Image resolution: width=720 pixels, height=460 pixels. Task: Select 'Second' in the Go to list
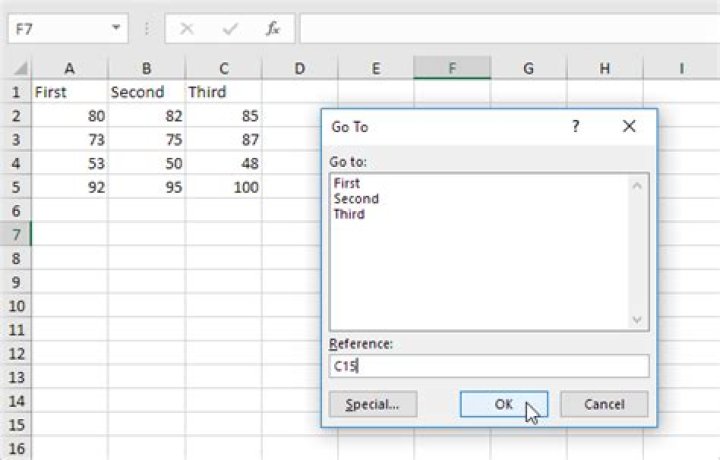[356, 198]
